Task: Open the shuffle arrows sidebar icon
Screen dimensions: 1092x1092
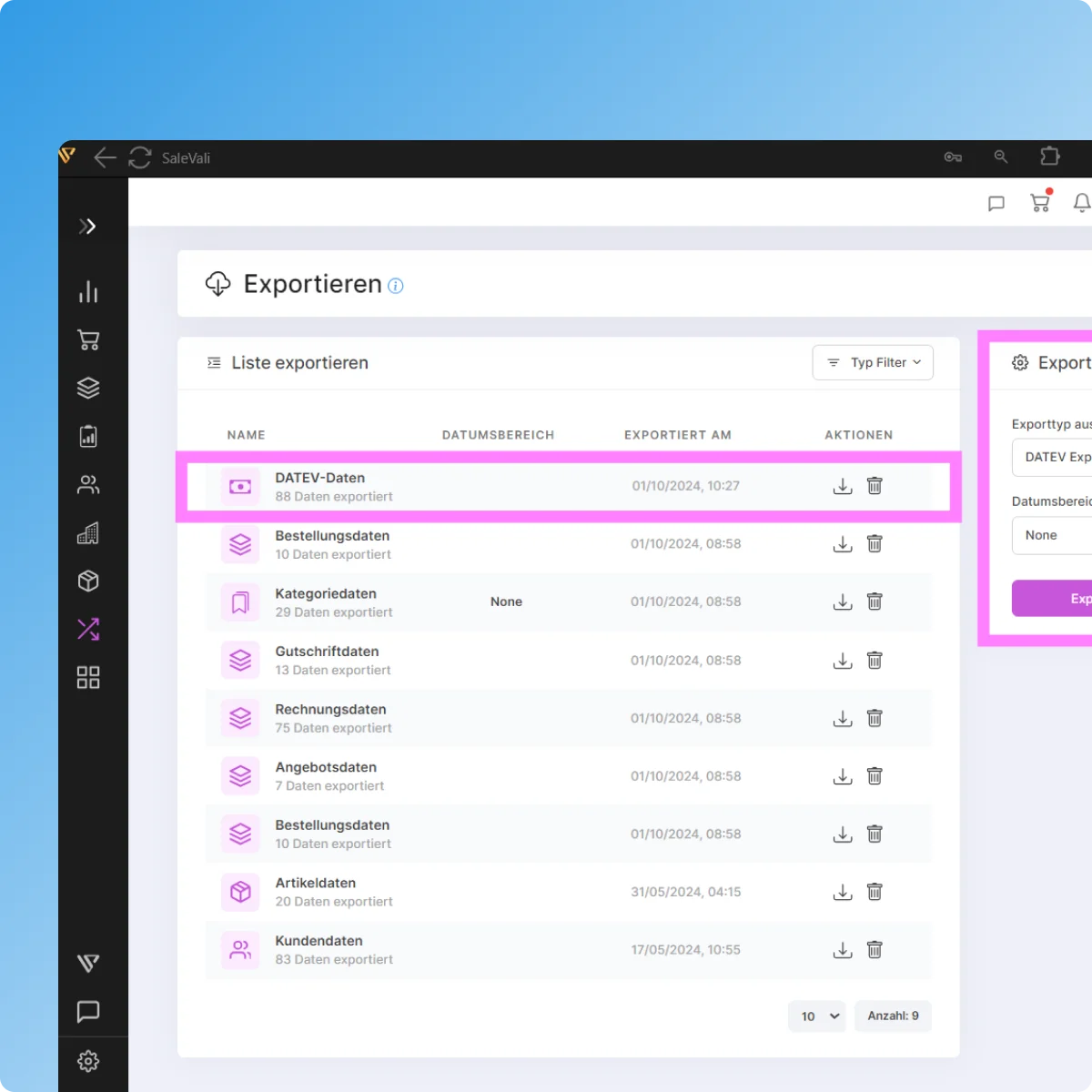Action: click(88, 629)
